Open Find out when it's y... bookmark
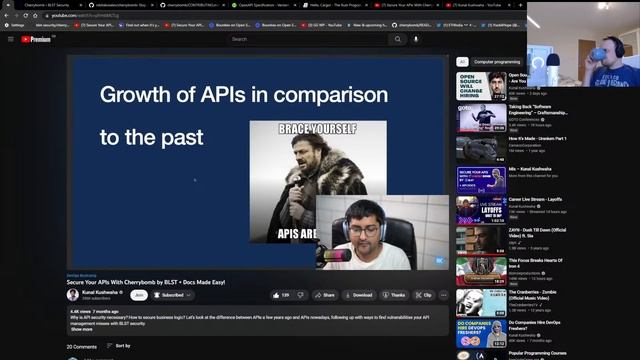The width and height of the screenshot is (640, 360). [140, 25]
